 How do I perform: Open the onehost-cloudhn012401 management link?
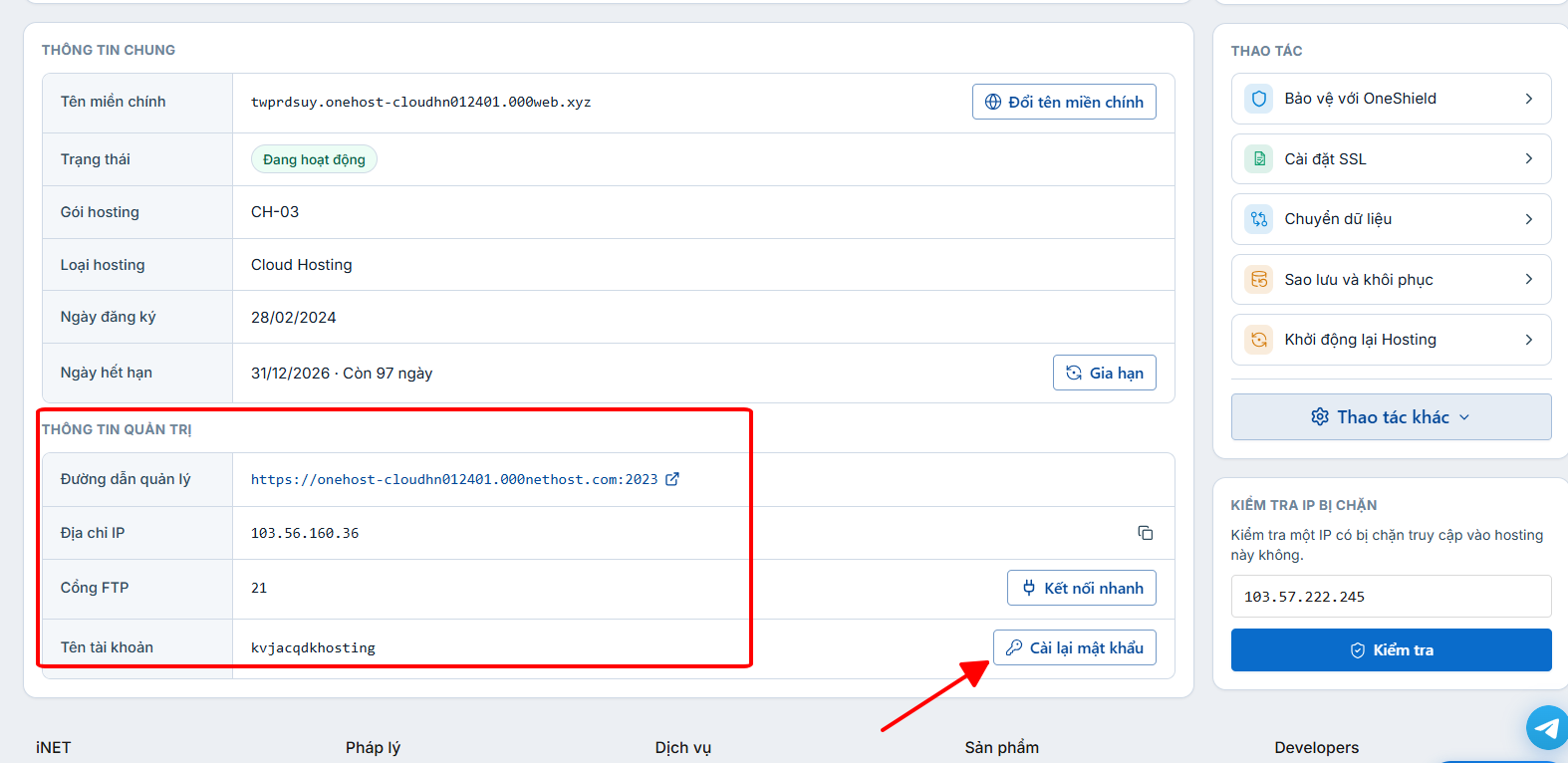point(454,479)
